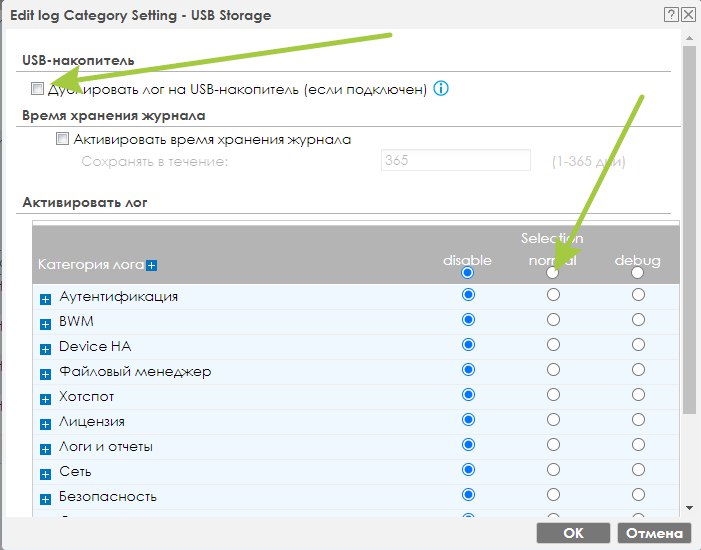Click the retention days input field
Viewport: 701px width, 550px height.
455,161
